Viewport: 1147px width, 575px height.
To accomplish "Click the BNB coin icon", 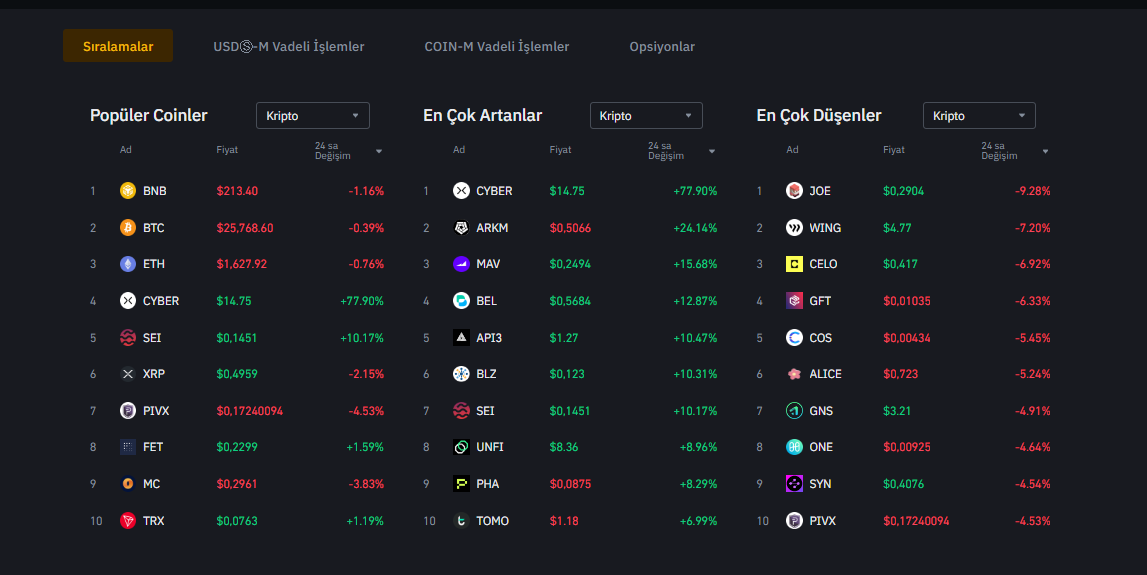I will coord(128,191).
